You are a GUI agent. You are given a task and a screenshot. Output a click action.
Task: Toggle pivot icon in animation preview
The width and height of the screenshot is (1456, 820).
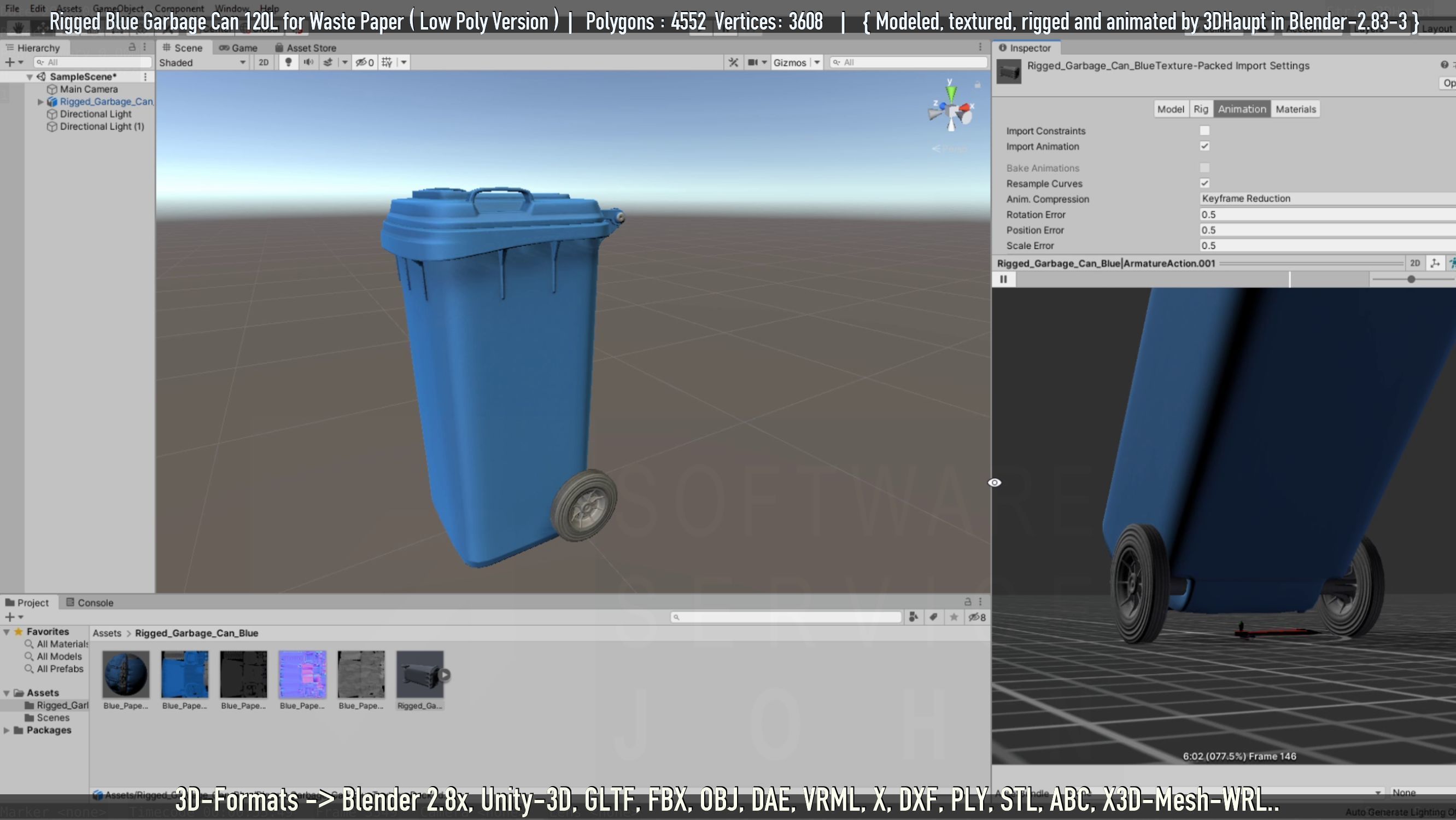tap(1435, 263)
